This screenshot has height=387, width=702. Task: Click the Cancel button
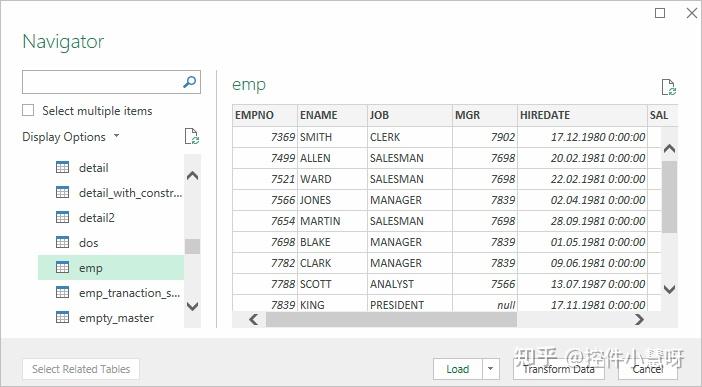pyautogui.click(x=648, y=369)
